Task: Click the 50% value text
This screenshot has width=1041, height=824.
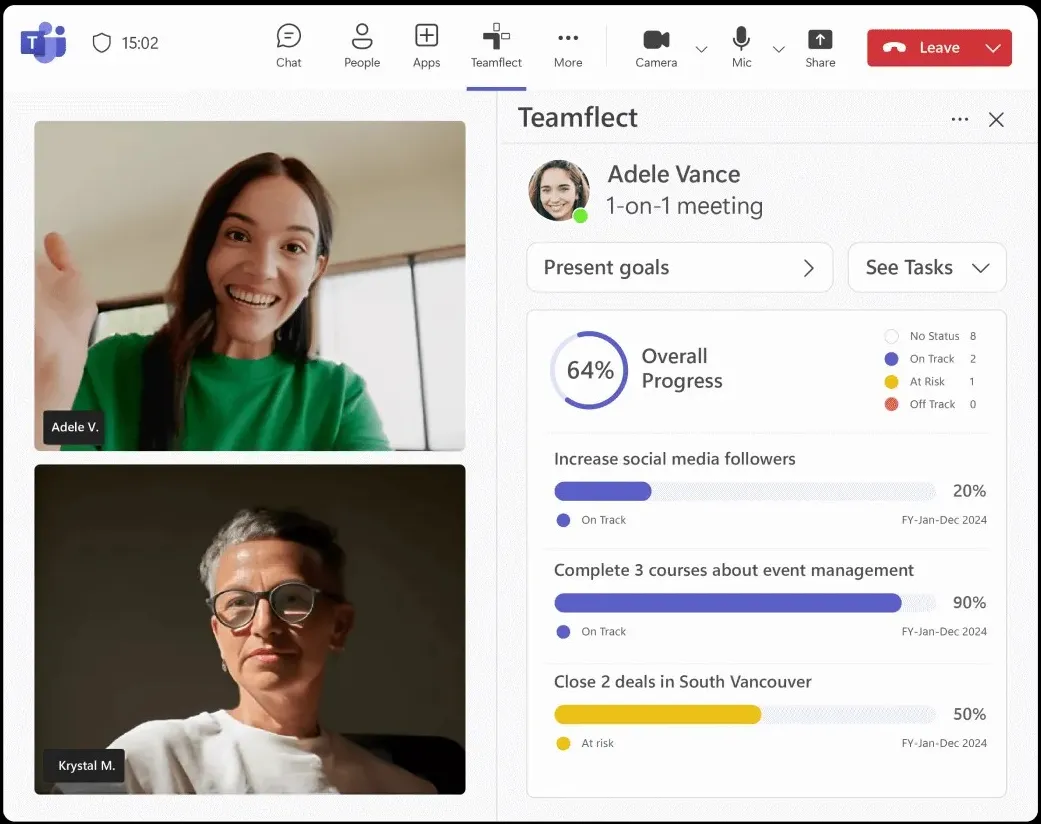Action: tap(969, 714)
